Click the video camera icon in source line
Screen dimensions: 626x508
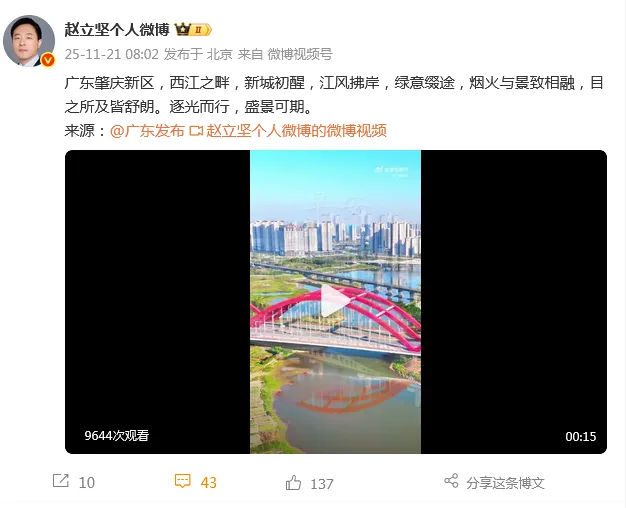tap(196, 131)
